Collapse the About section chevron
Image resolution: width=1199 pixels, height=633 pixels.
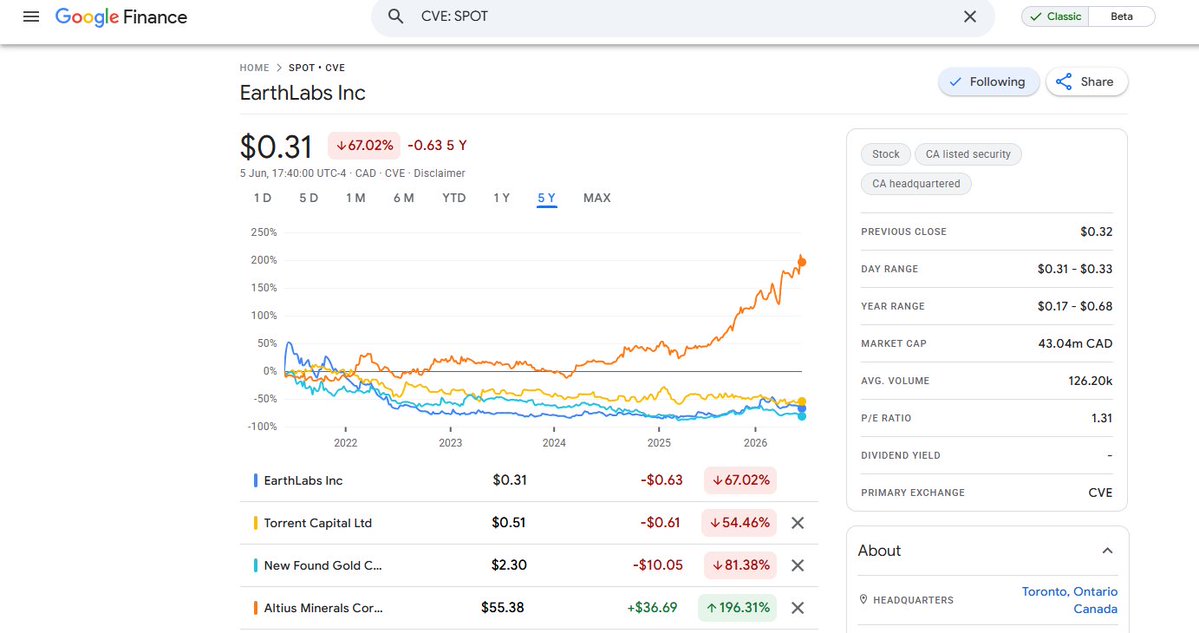[x=1107, y=550]
